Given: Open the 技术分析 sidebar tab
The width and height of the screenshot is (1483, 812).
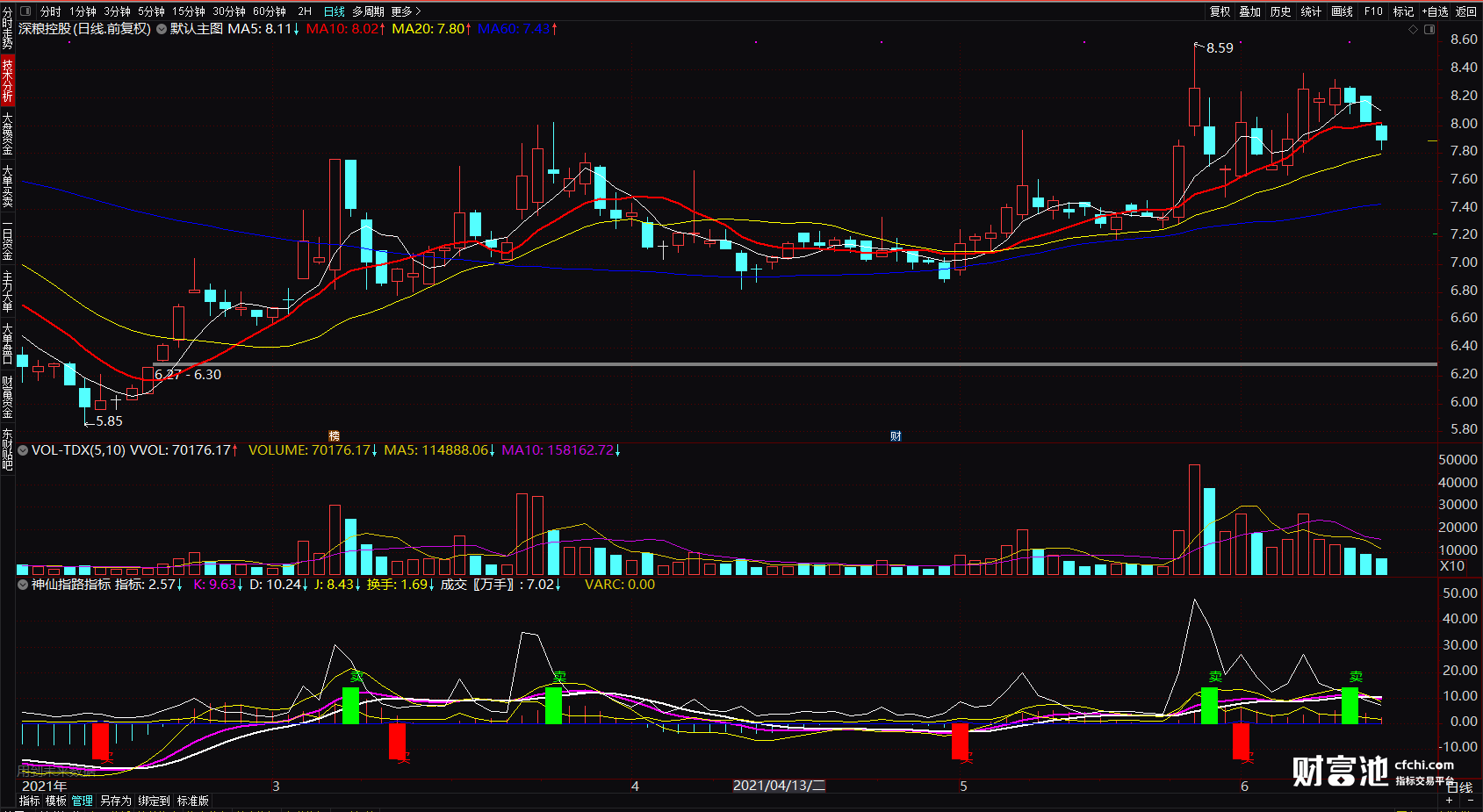Looking at the screenshot, I should [7, 81].
